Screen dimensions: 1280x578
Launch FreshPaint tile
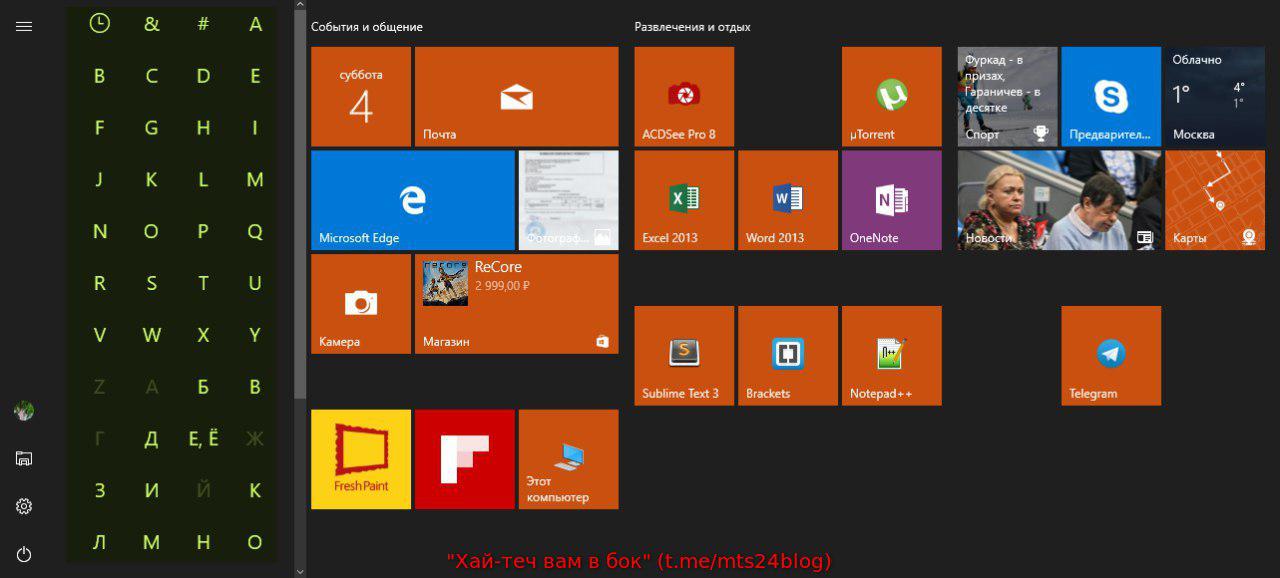[x=361, y=459]
